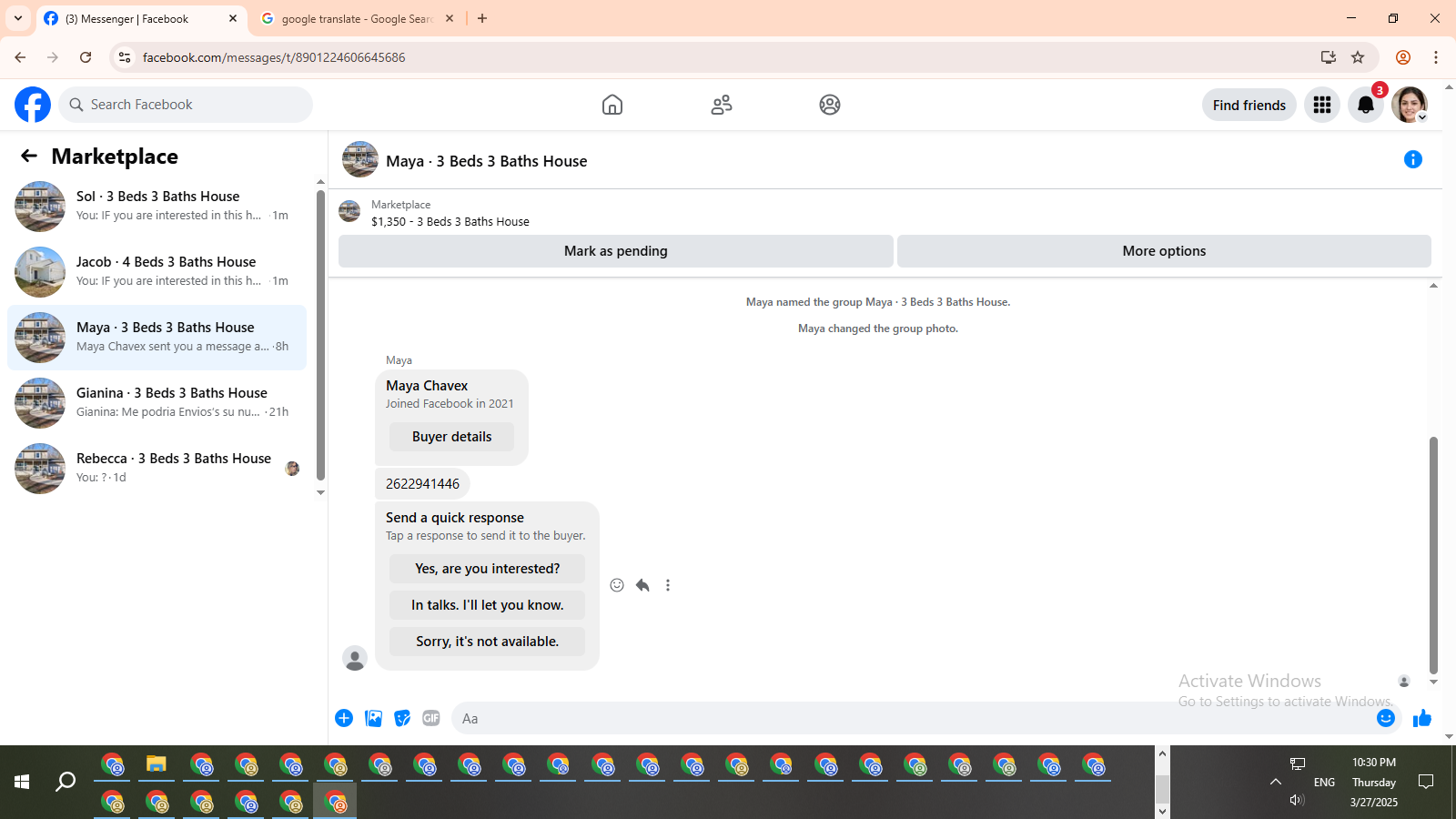
Task: Go to the Home feed icon
Action: (x=612, y=105)
